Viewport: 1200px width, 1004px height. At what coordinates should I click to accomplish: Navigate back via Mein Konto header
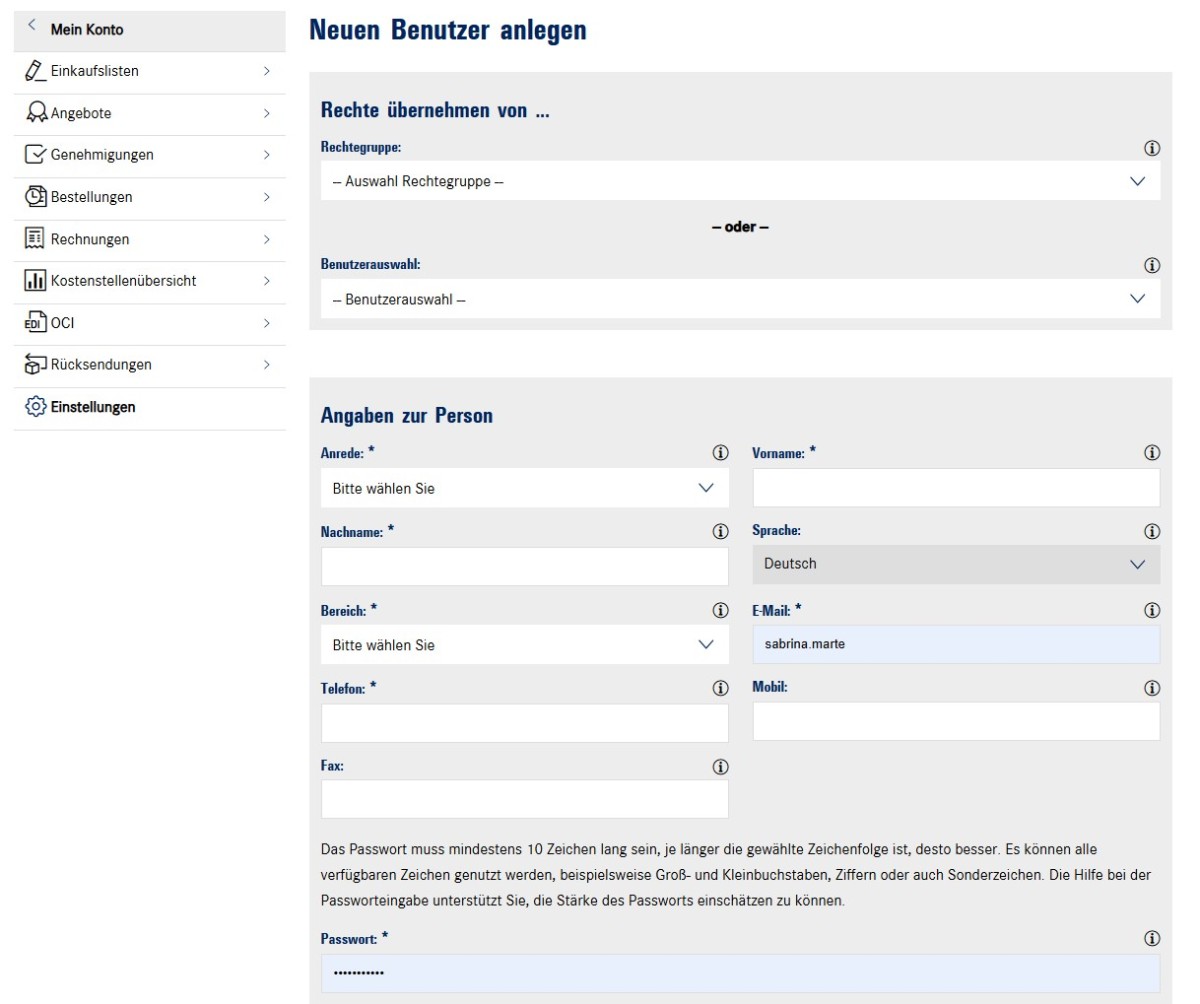pos(86,29)
